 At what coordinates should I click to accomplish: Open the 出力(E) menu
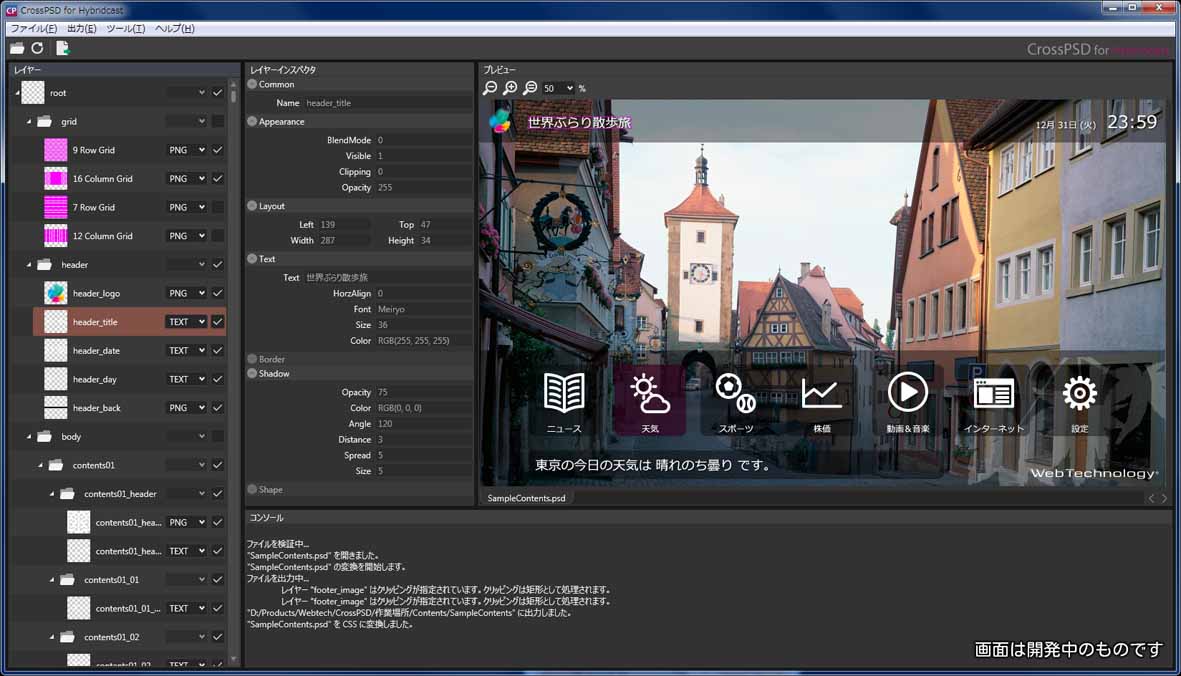81,28
